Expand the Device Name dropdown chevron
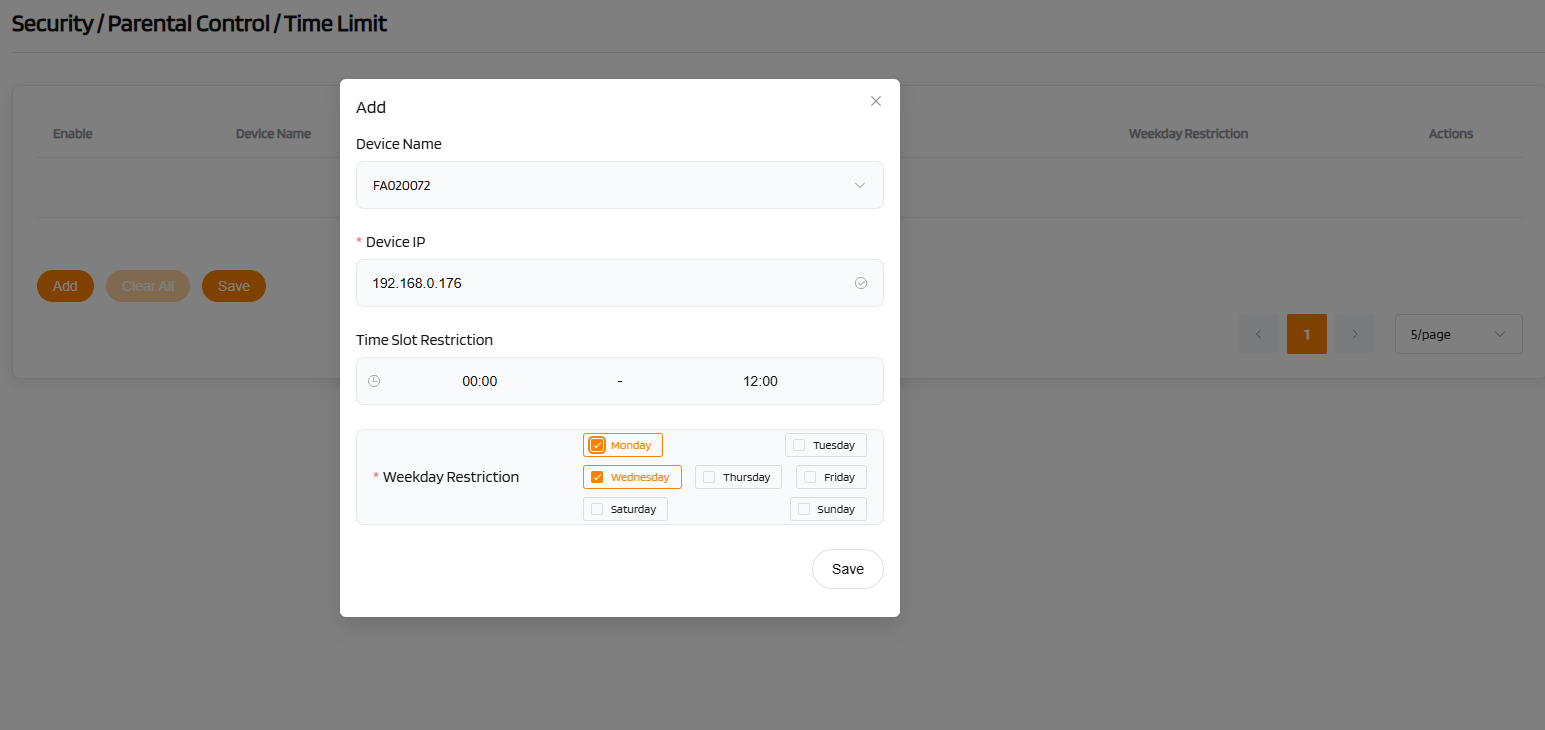Screen dimensions: 1545x730 [x=859, y=185]
